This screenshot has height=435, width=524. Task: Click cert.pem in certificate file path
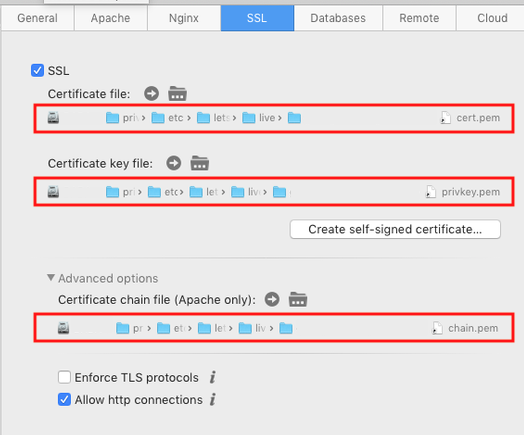(x=471, y=118)
